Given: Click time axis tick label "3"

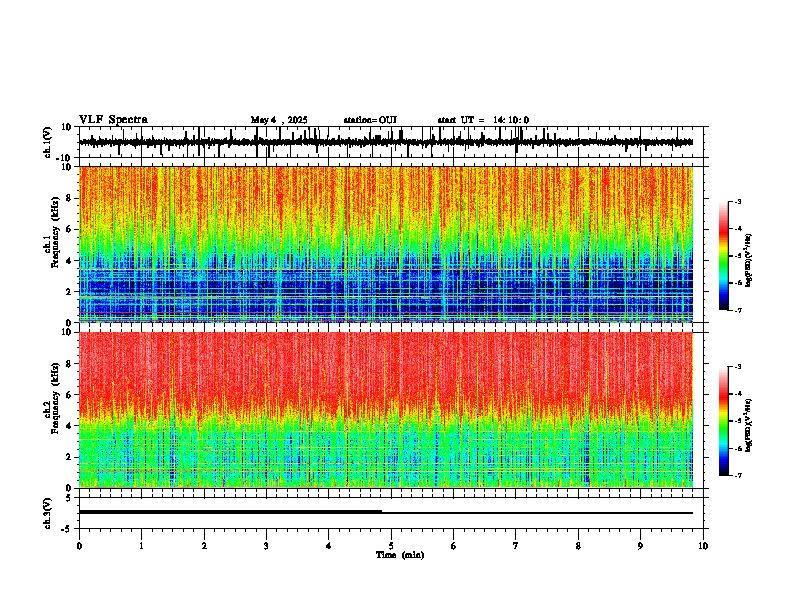Looking at the screenshot, I should point(266,546).
